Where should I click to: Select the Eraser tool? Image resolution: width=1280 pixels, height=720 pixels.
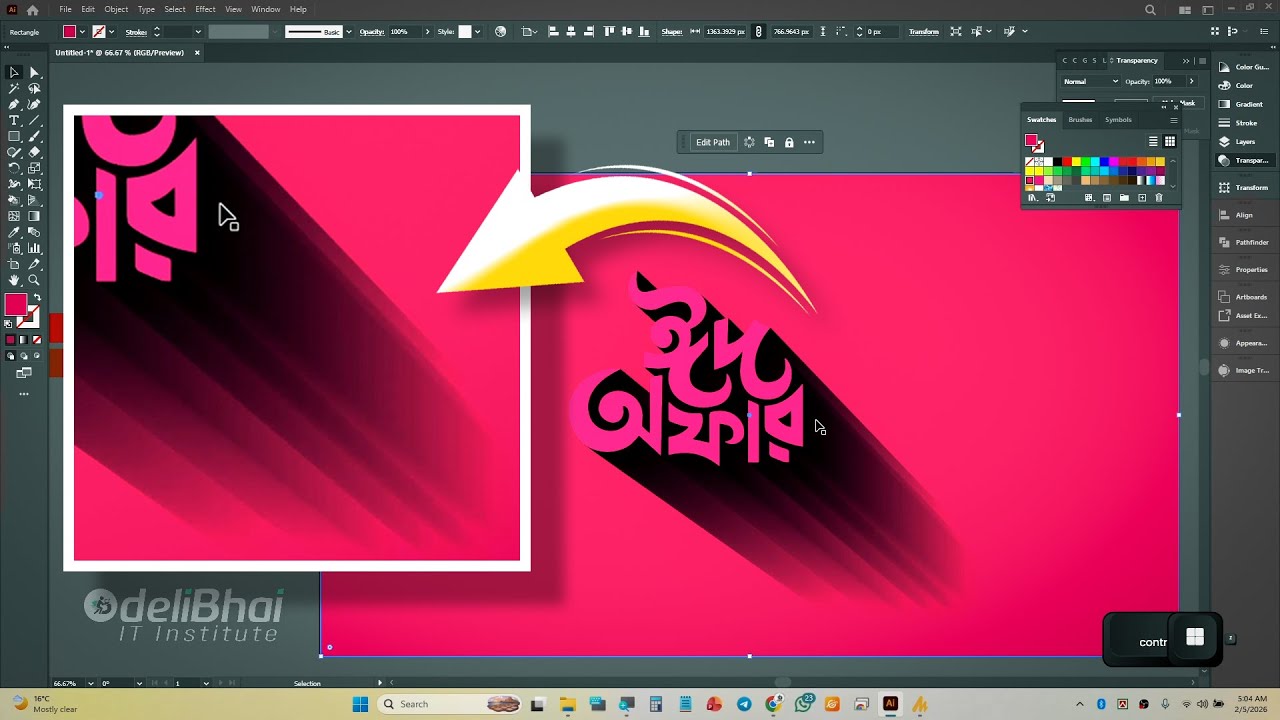click(x=34, y=152)
